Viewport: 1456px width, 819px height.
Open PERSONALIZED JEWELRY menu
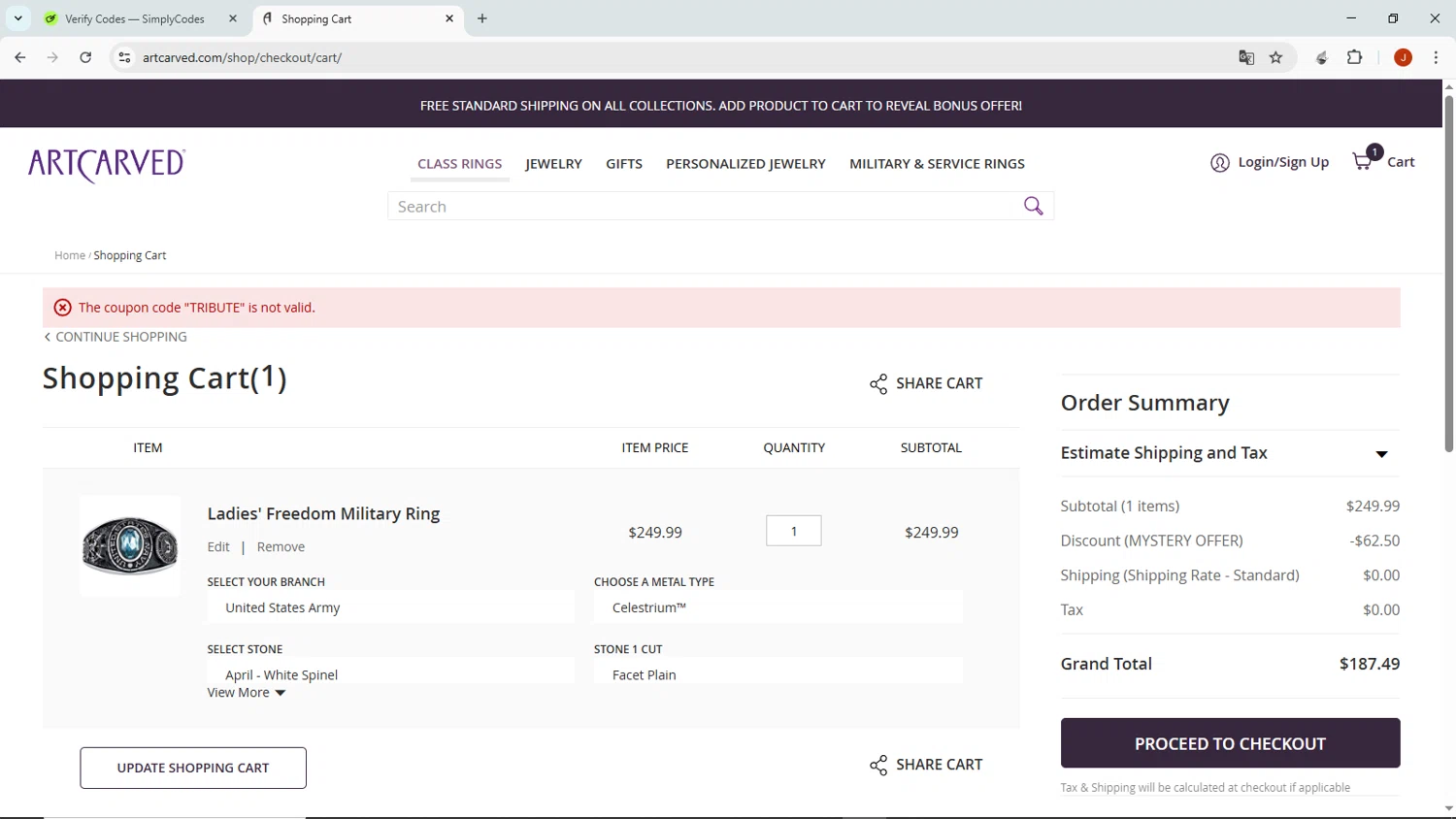click(x=745, y=164)
